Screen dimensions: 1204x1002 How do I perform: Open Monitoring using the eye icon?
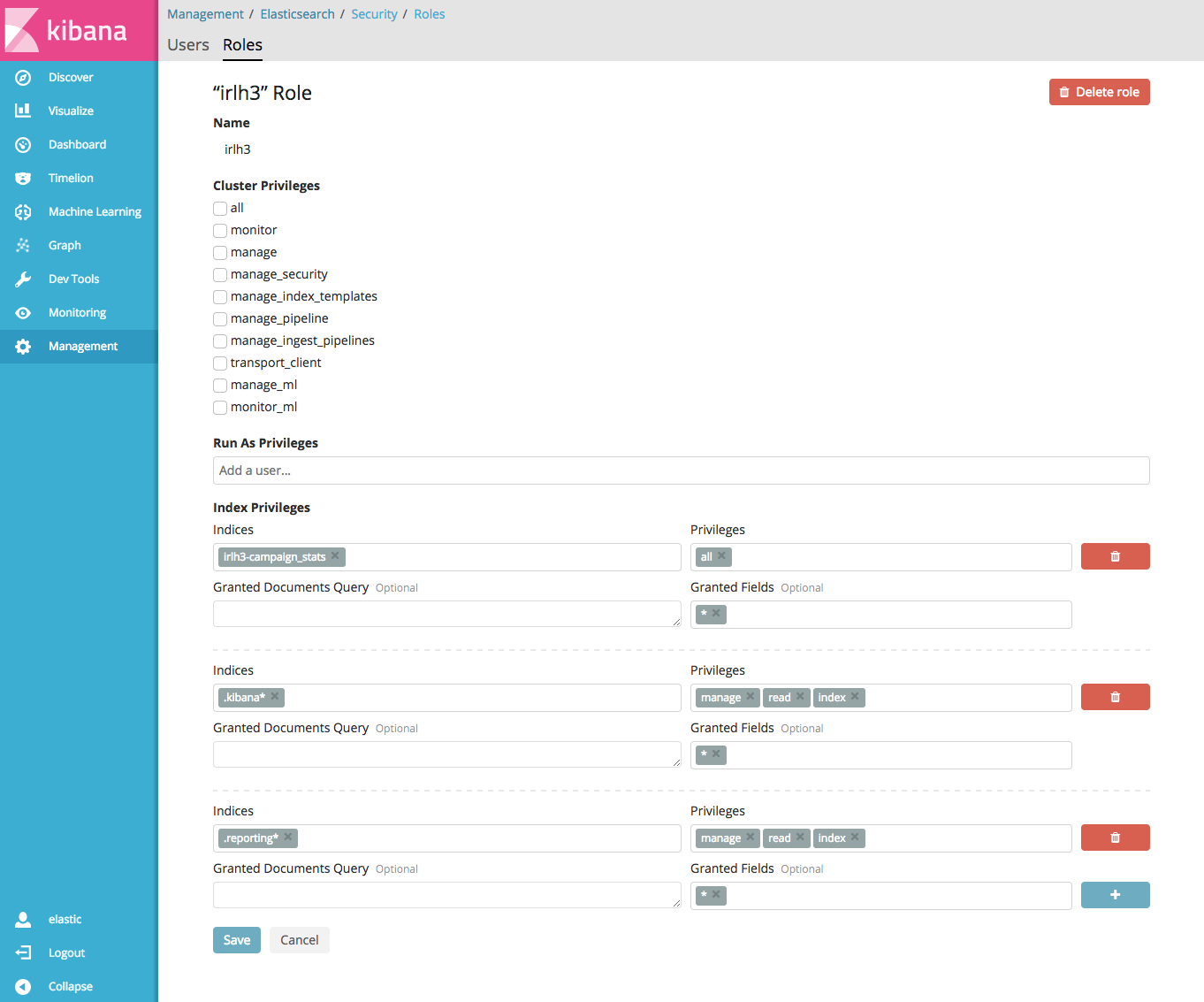point(23,313)
